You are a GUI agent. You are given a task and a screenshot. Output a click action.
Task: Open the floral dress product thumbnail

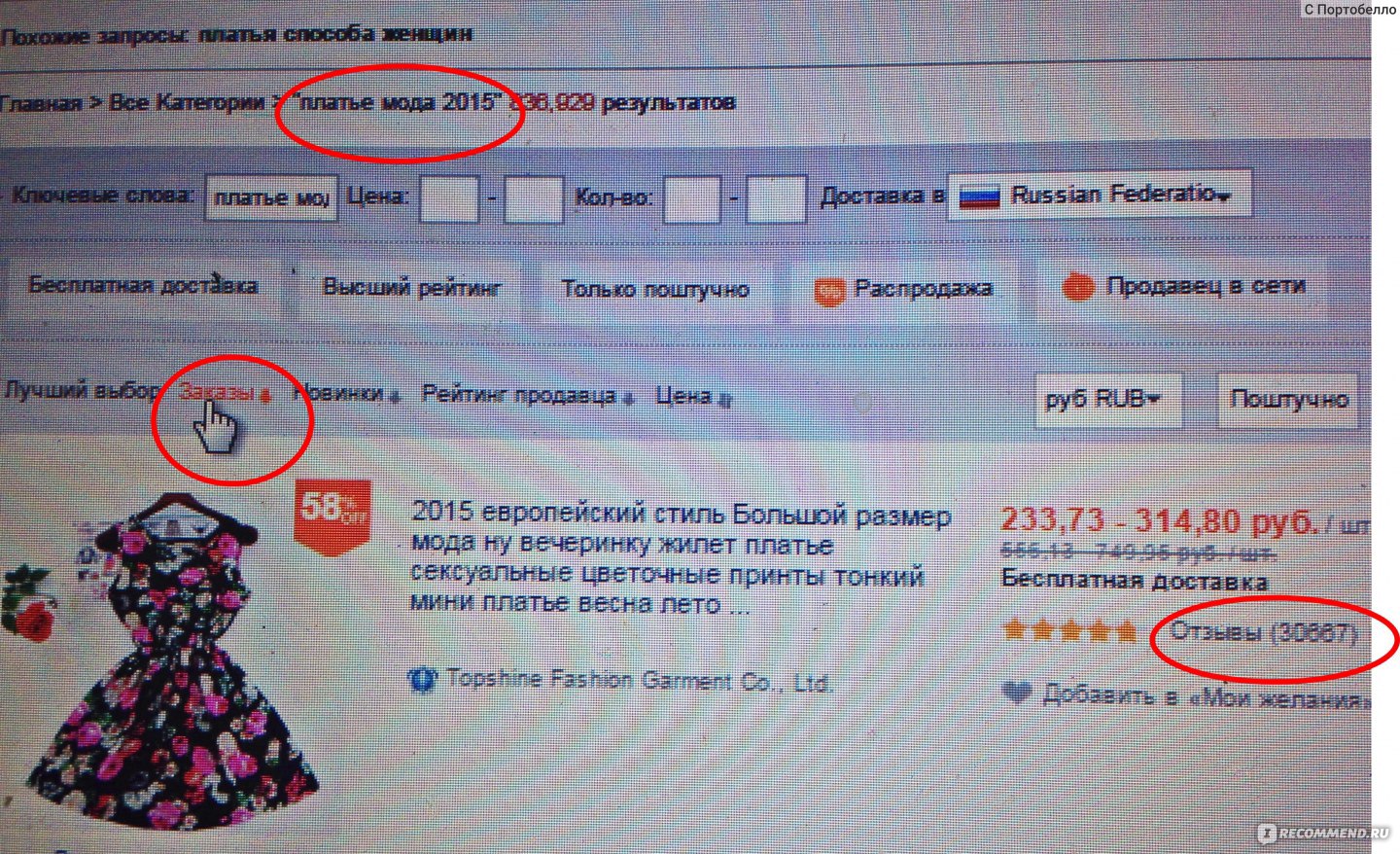[143, 661]
